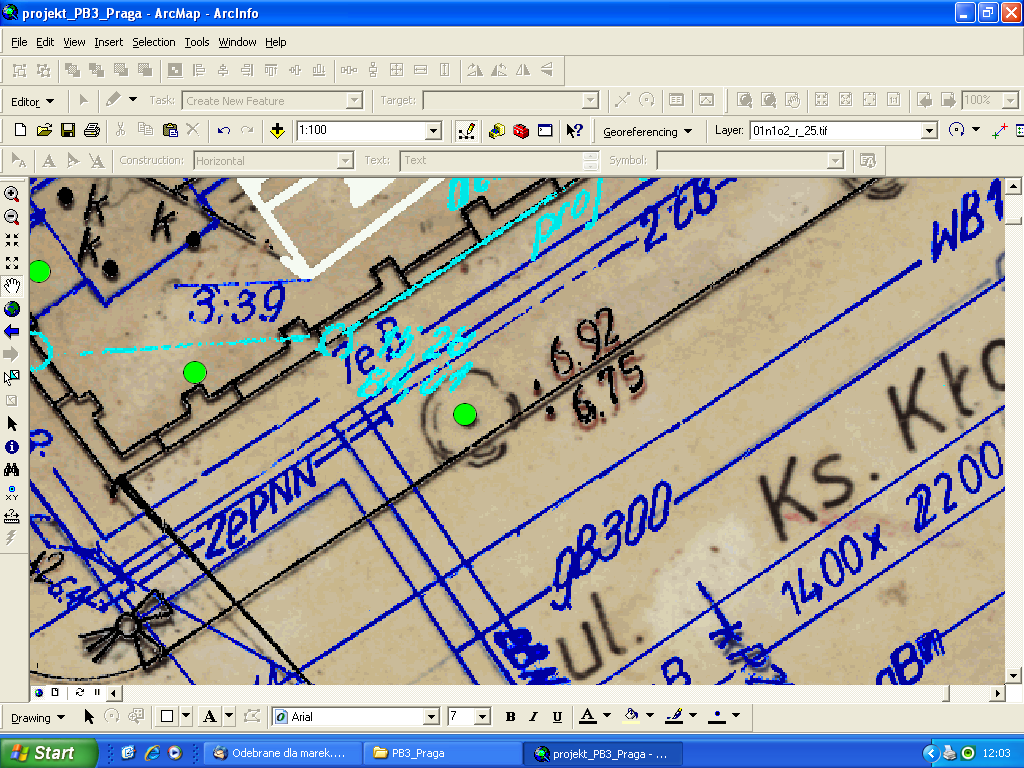Open the Editor dropdown menu
Image resolution: width=1024 pixels, height=768 pixels.
point(32,102)
